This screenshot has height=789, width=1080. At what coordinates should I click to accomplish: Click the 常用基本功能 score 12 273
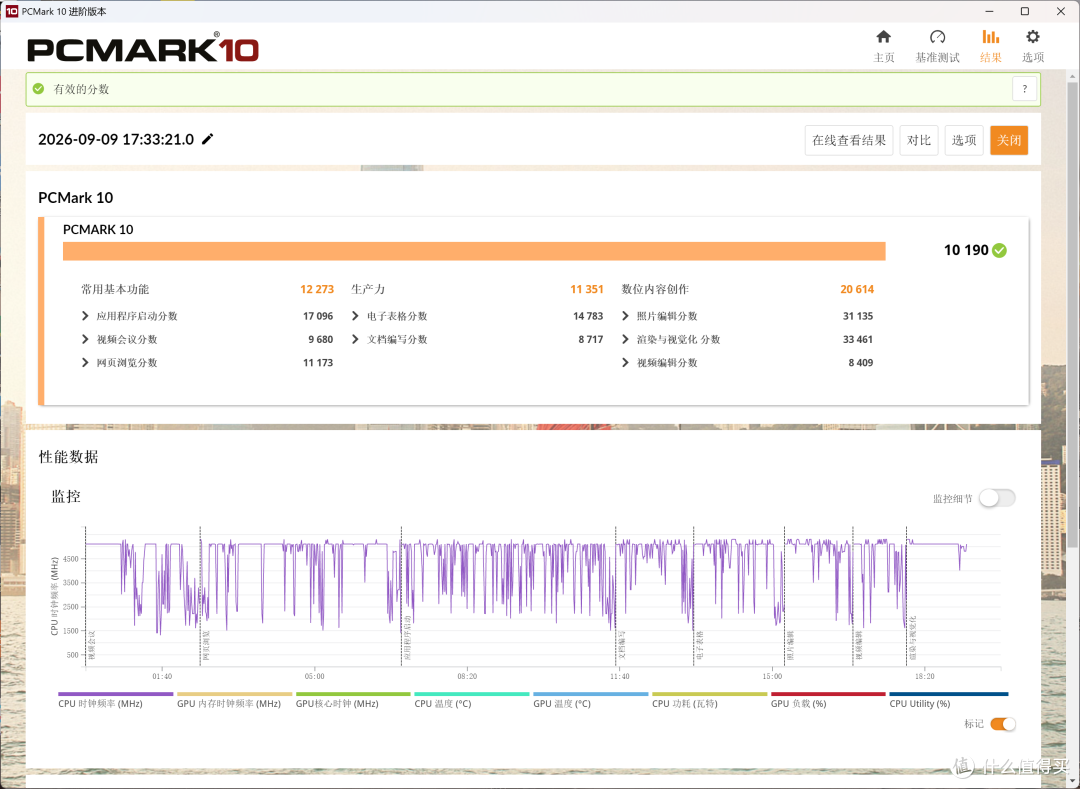coord(317,289)
